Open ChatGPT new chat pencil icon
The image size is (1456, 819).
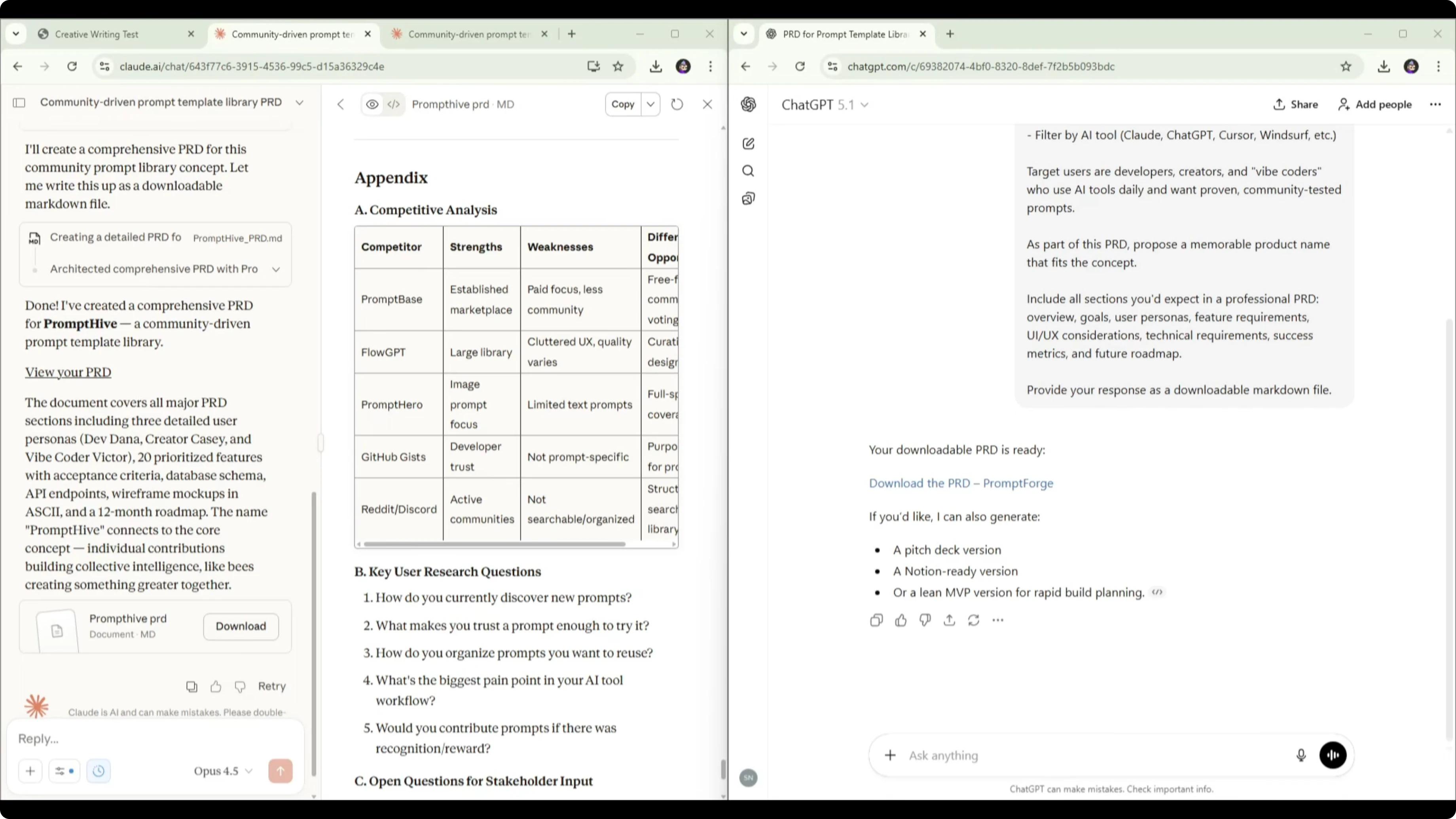(x=748, y=144)
